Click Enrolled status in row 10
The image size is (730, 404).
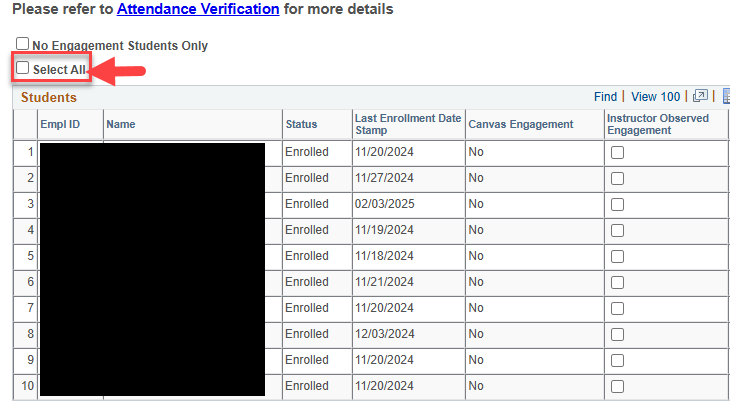(307, 386)
